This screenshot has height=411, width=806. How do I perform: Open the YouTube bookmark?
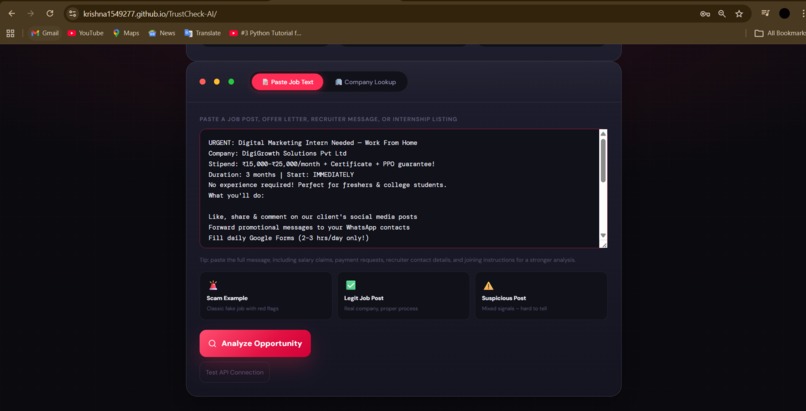pos(85,33)
